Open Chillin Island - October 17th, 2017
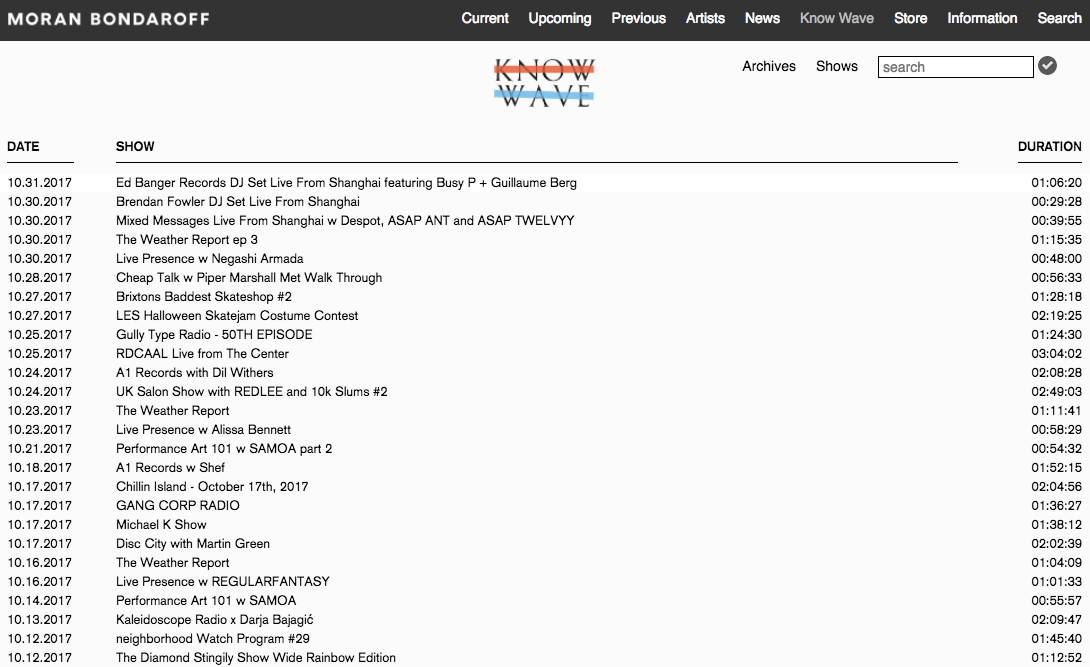The image size is (1090, 667). (x=212, y=486)
